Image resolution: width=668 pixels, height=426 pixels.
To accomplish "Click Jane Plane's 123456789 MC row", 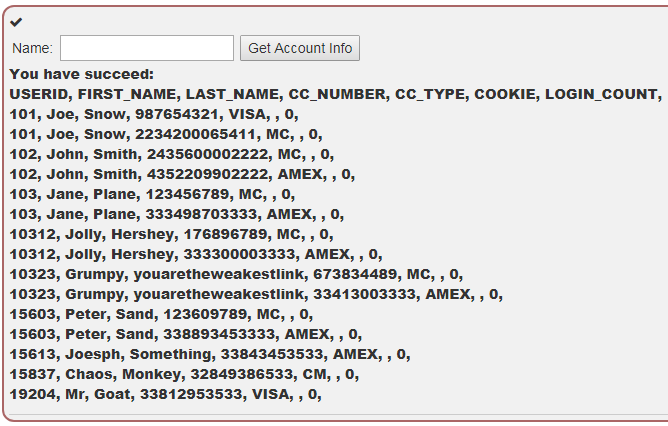I will 153,194.
